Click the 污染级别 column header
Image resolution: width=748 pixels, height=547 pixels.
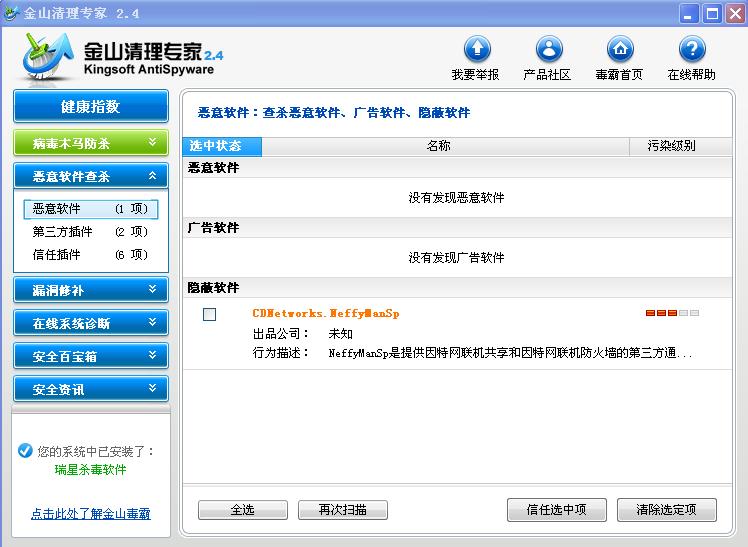(x=681, y=146)
